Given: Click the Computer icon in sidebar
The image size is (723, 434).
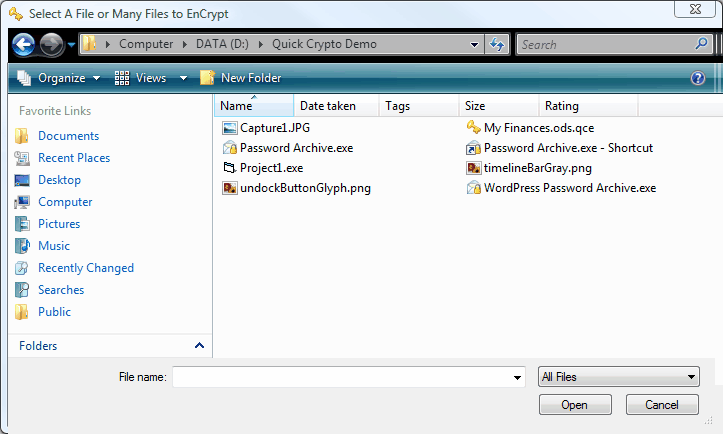Looking at the screenshot, I should (x=22, y=202).
